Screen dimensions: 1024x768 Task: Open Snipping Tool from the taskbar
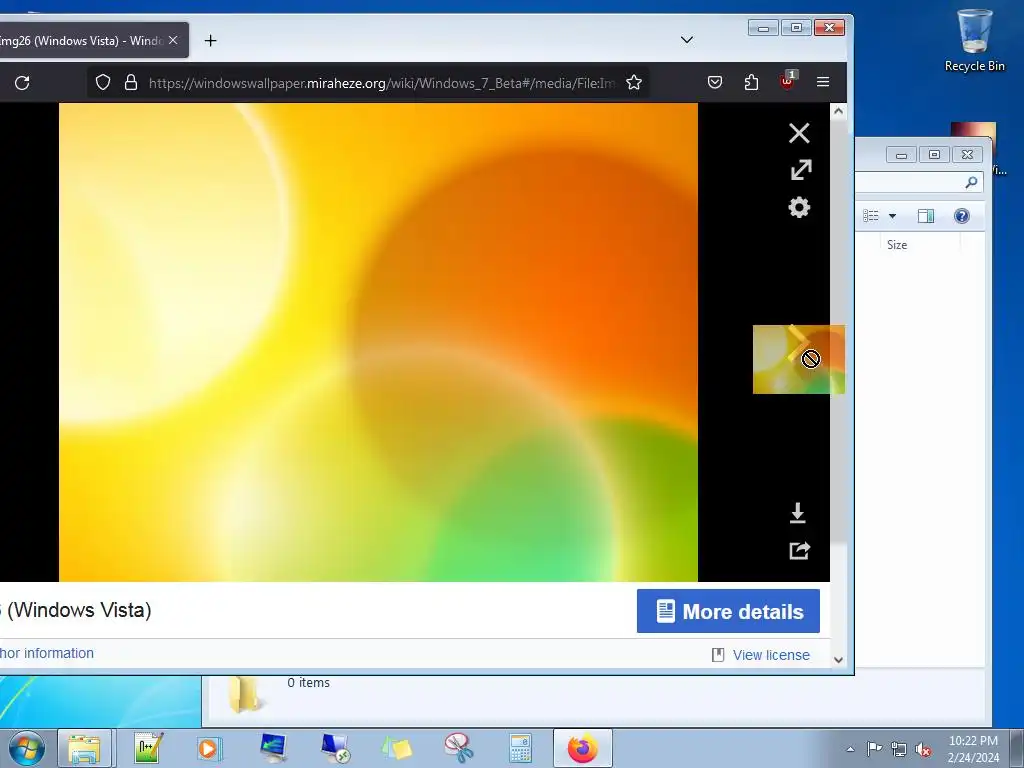click(459, 748)
